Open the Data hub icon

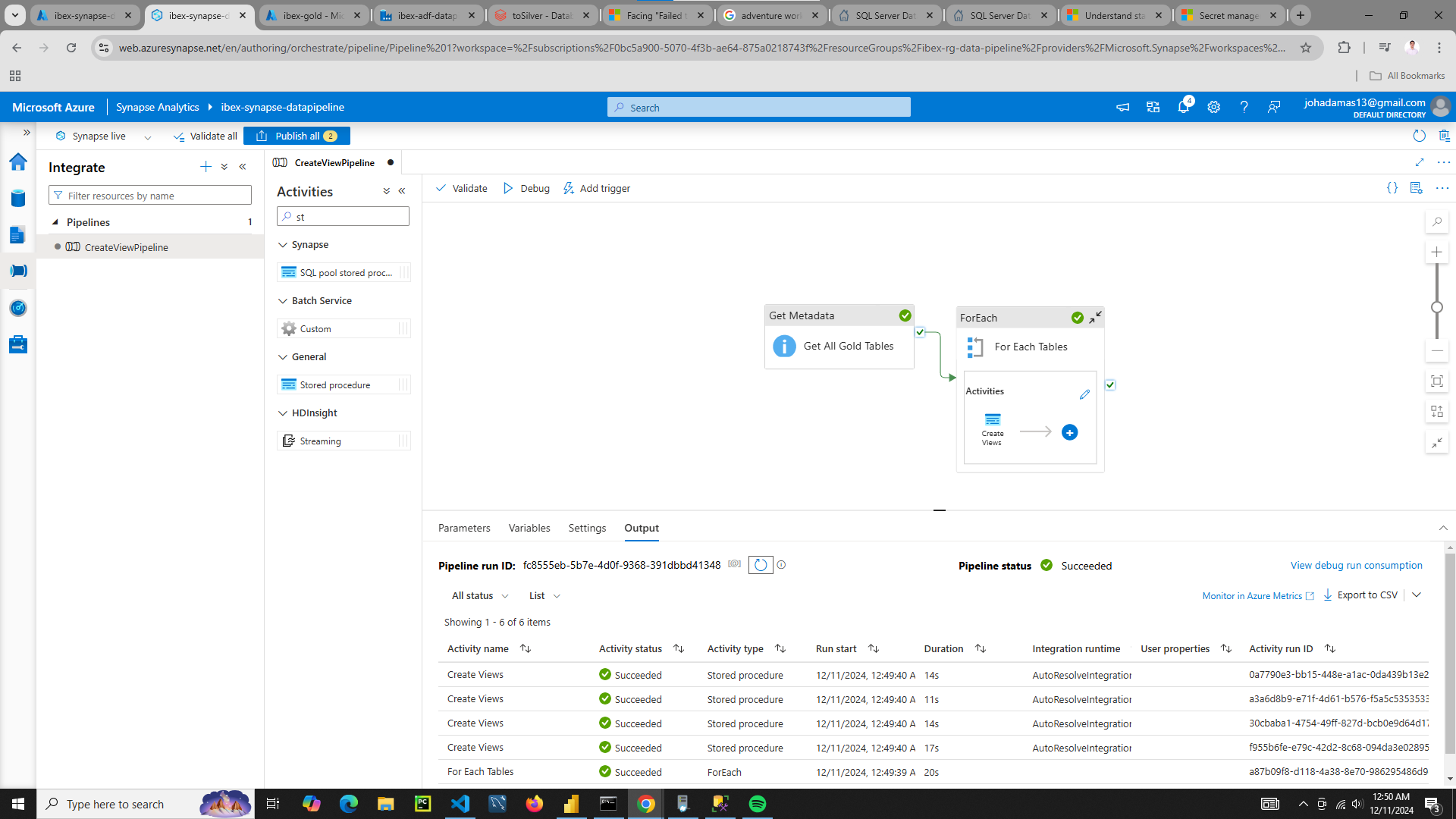tap(18, 199)
